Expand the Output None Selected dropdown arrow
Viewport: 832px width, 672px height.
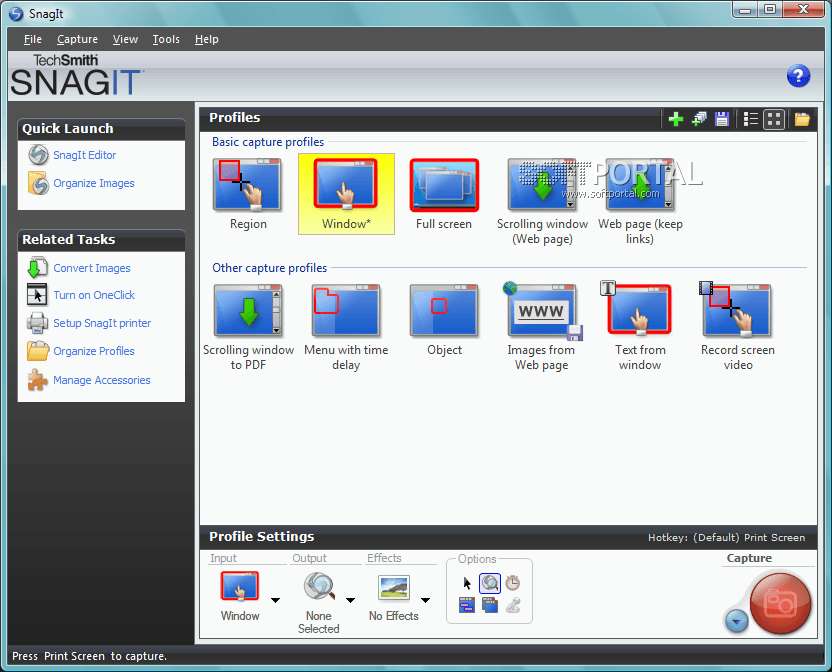click(350, 600)
